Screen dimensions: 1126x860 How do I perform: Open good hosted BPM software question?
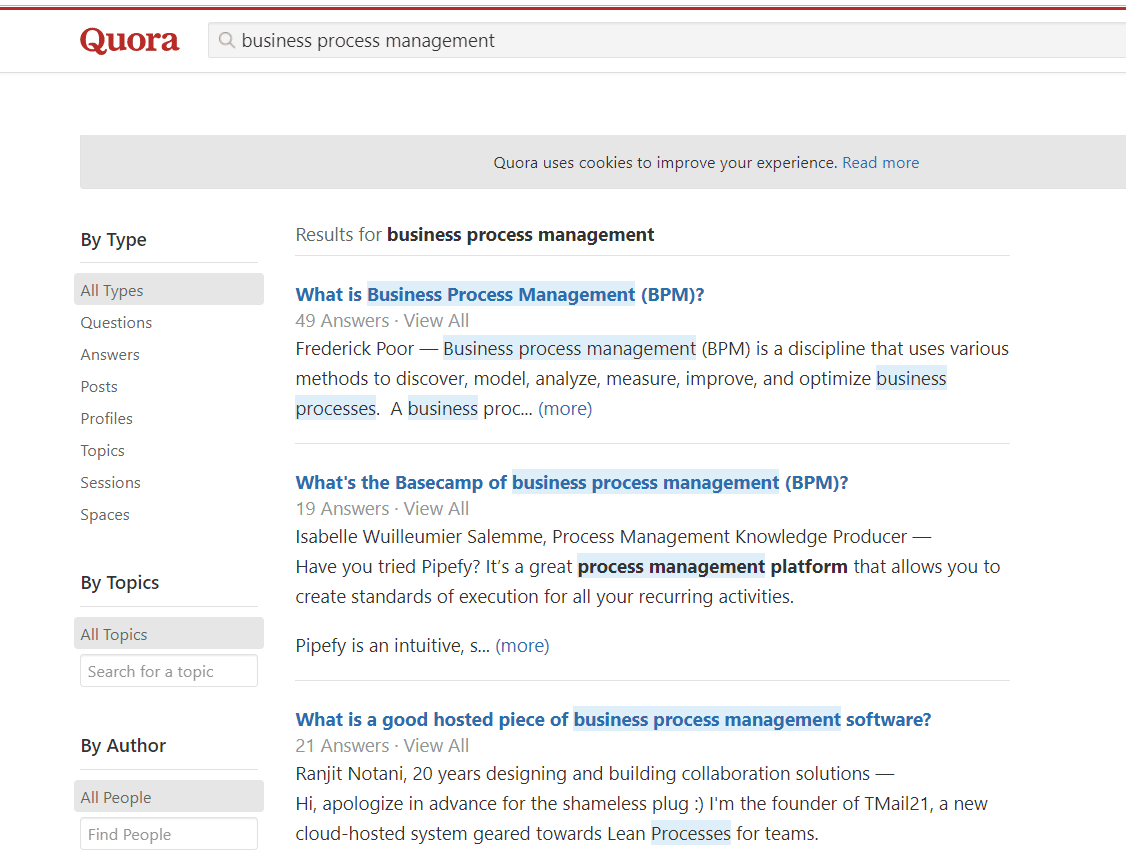(x=613, y=720)
